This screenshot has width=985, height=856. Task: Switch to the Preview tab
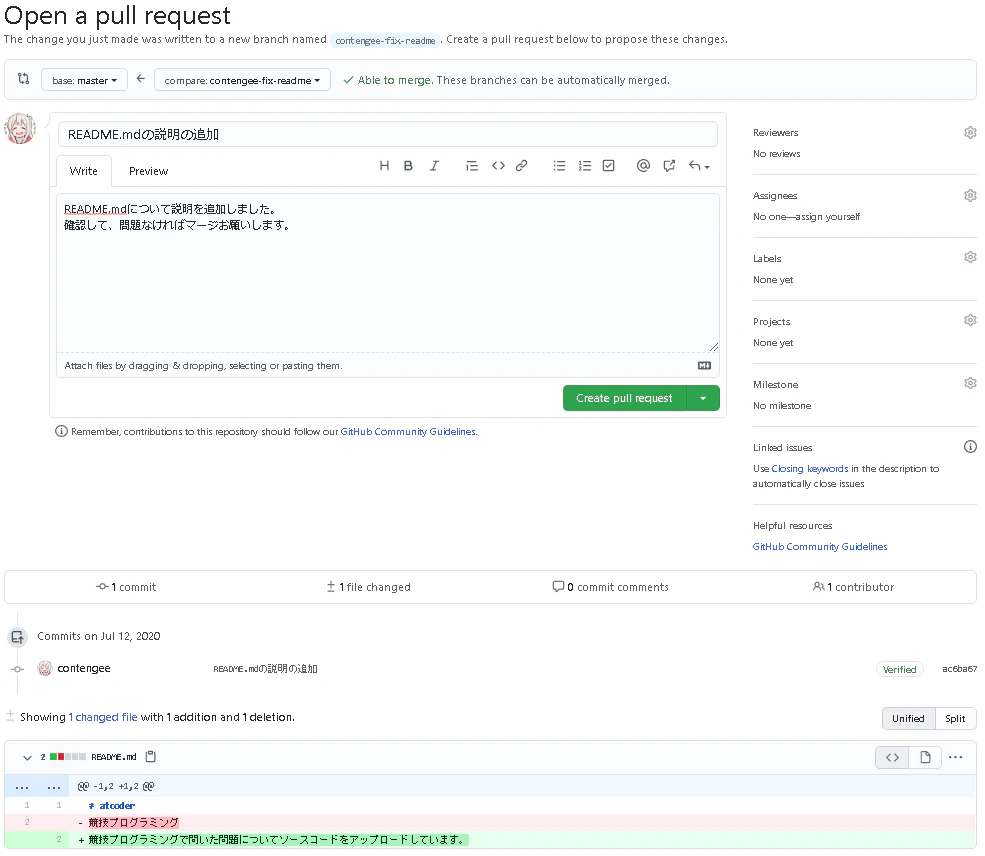tap(148, 171)
